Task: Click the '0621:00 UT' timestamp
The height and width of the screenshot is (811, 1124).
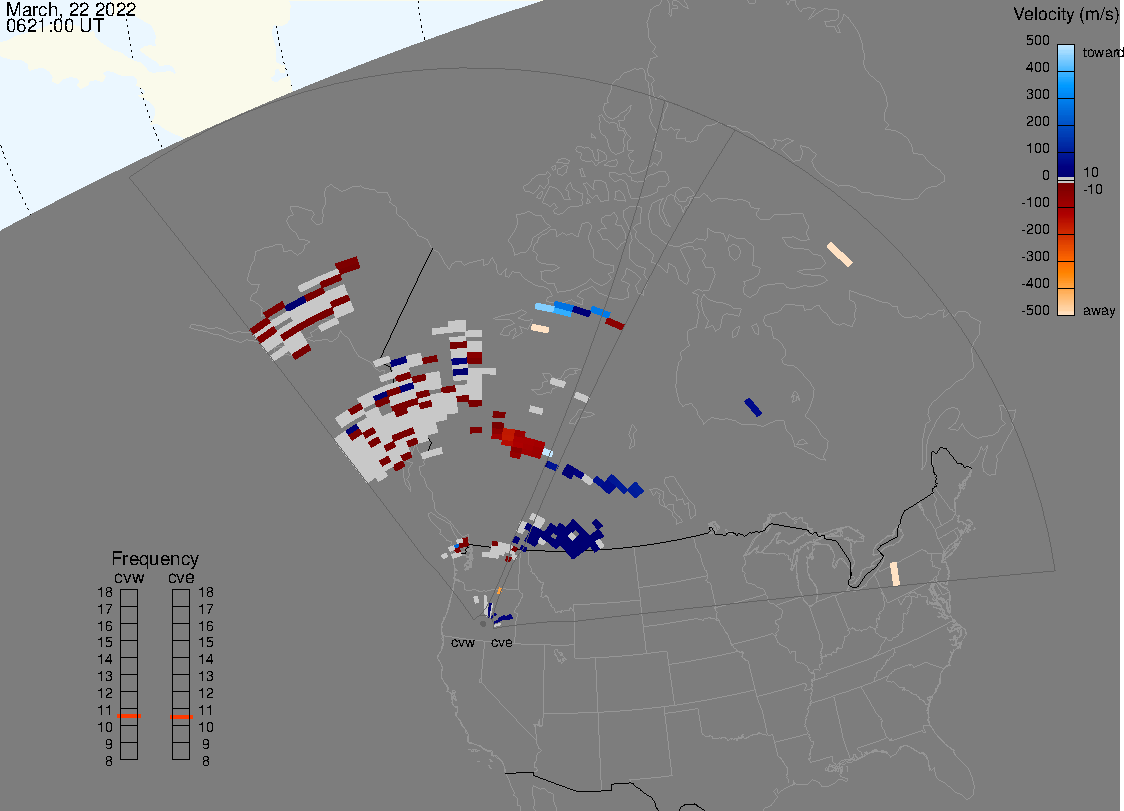Action: [56, 27]
